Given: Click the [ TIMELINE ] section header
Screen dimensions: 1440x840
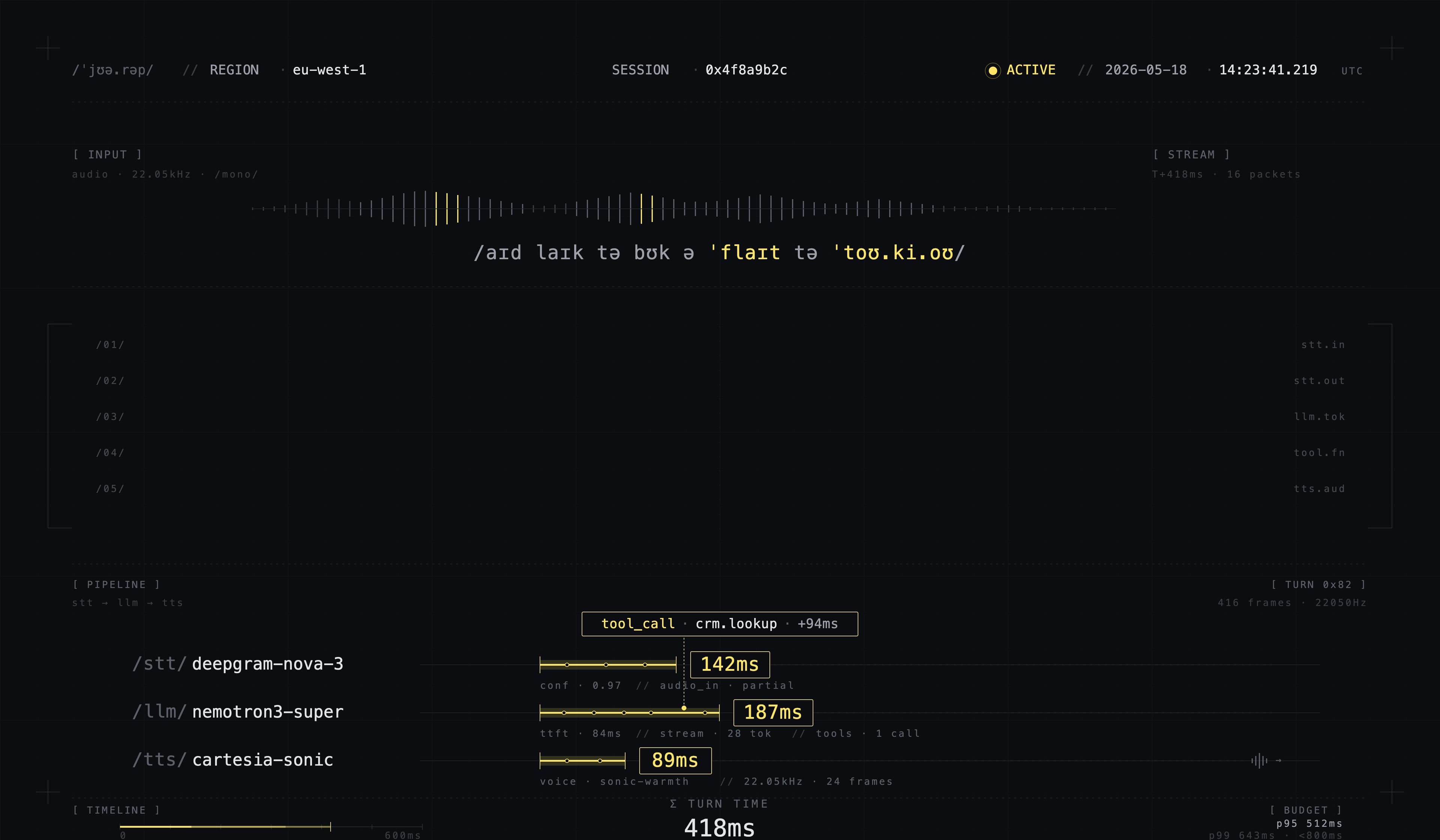Looking at the screenshot, I should tap(117, 810).
